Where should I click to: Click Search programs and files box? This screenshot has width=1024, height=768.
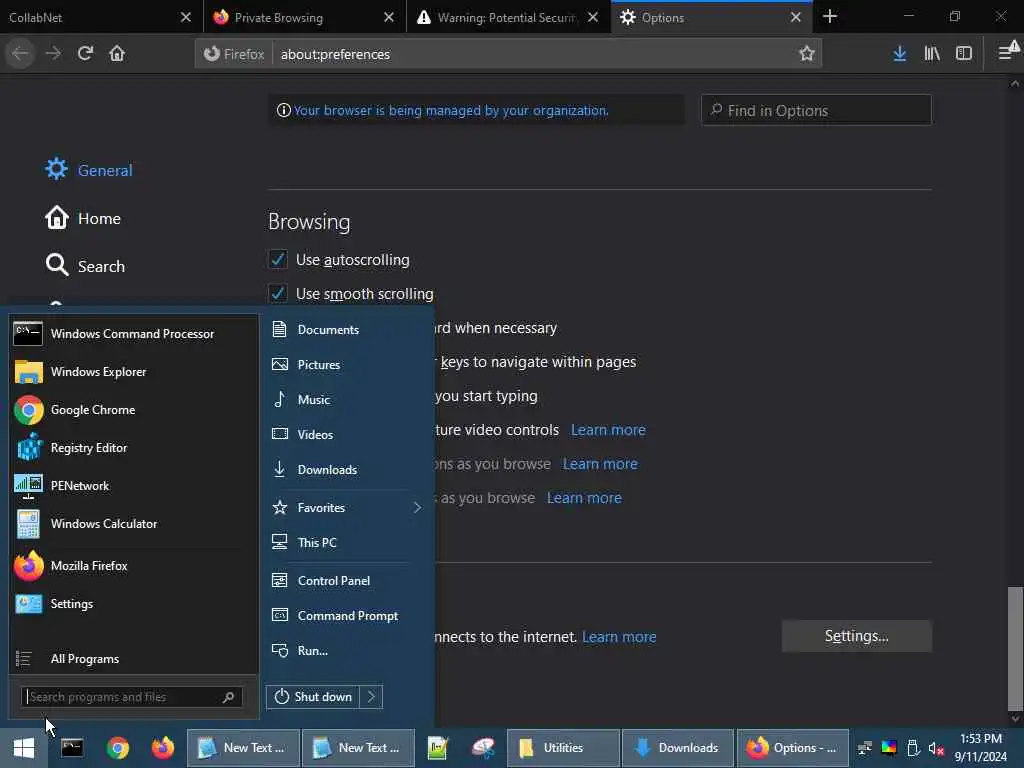coord(132,697)
